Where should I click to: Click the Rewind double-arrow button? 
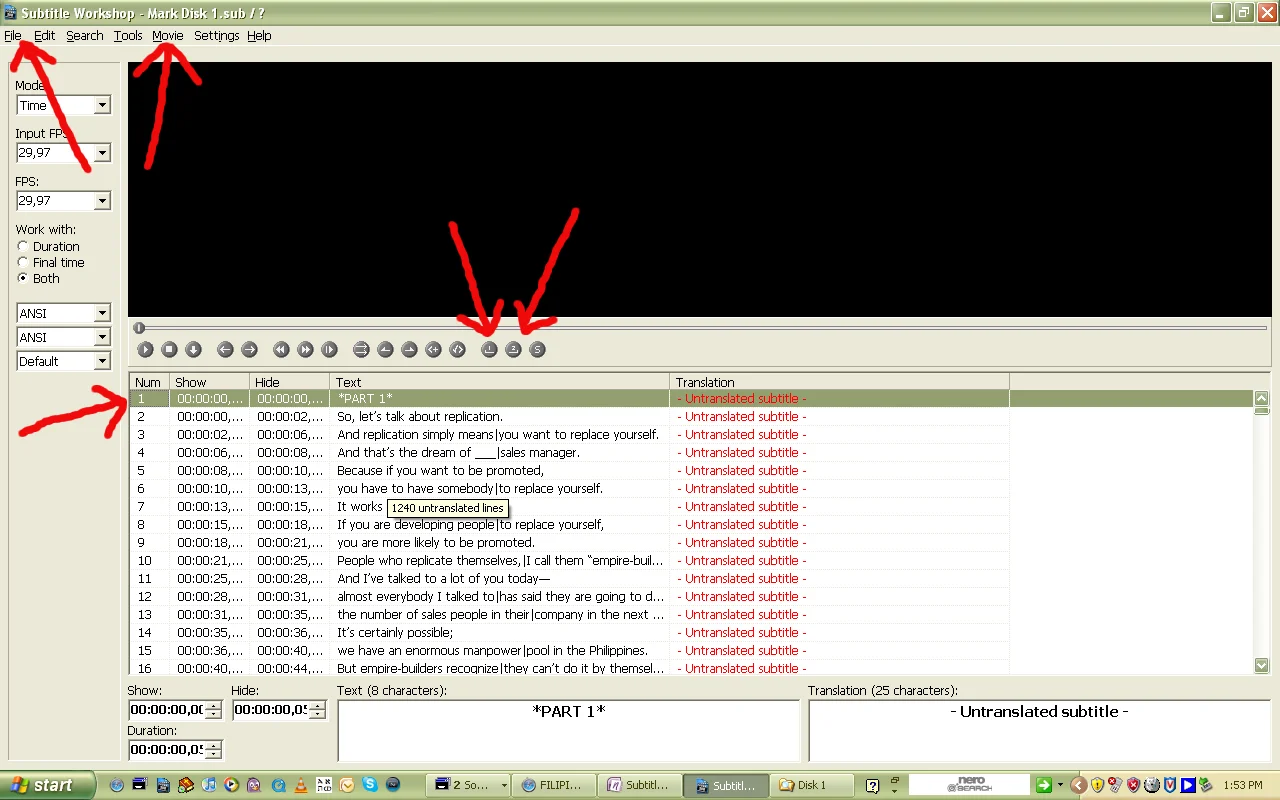point(281,349)
